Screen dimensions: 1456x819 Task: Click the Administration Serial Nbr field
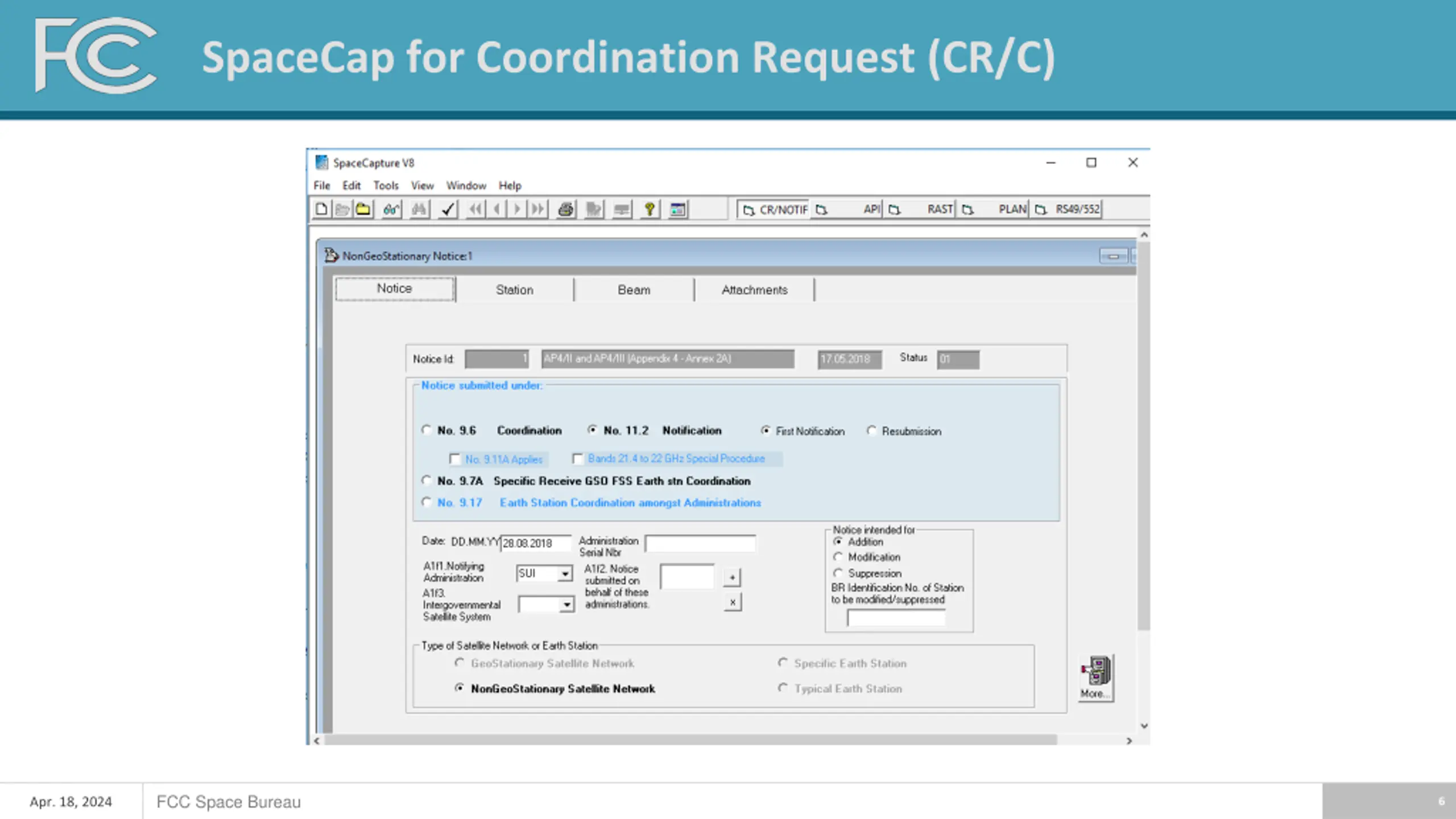(700, 543)
